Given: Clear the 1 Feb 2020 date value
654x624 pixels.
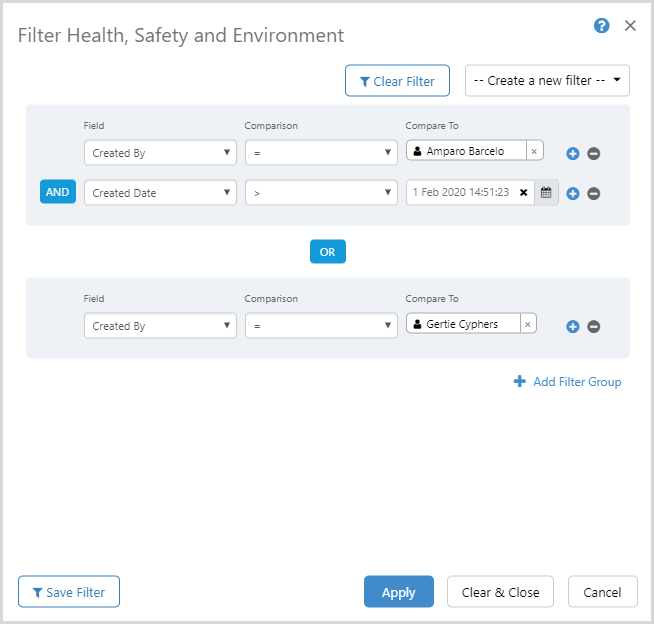Looking at the screenshot, I should [x=524, y=193].
